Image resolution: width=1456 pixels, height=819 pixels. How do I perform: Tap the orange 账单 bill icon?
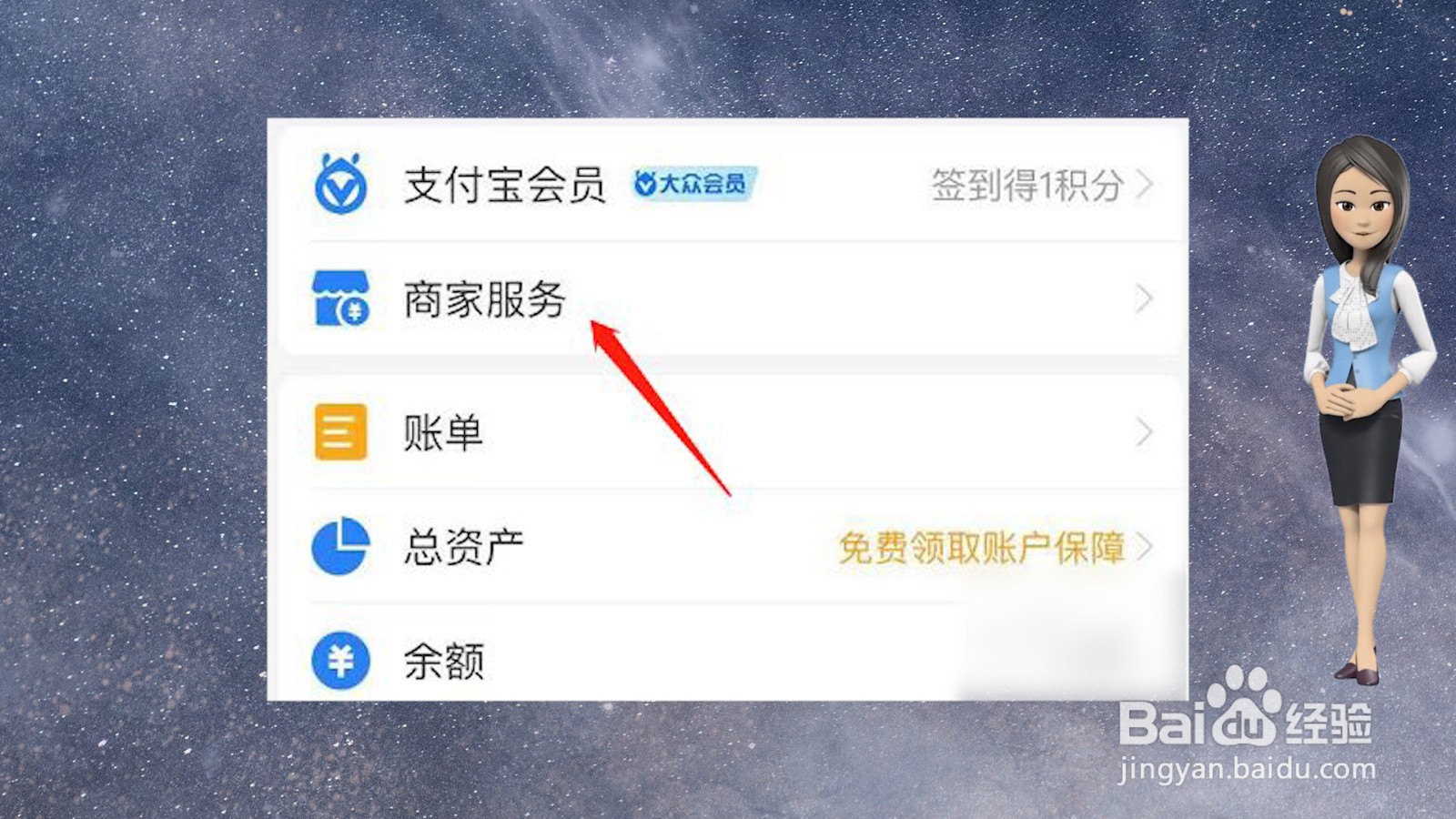[340, 431]
